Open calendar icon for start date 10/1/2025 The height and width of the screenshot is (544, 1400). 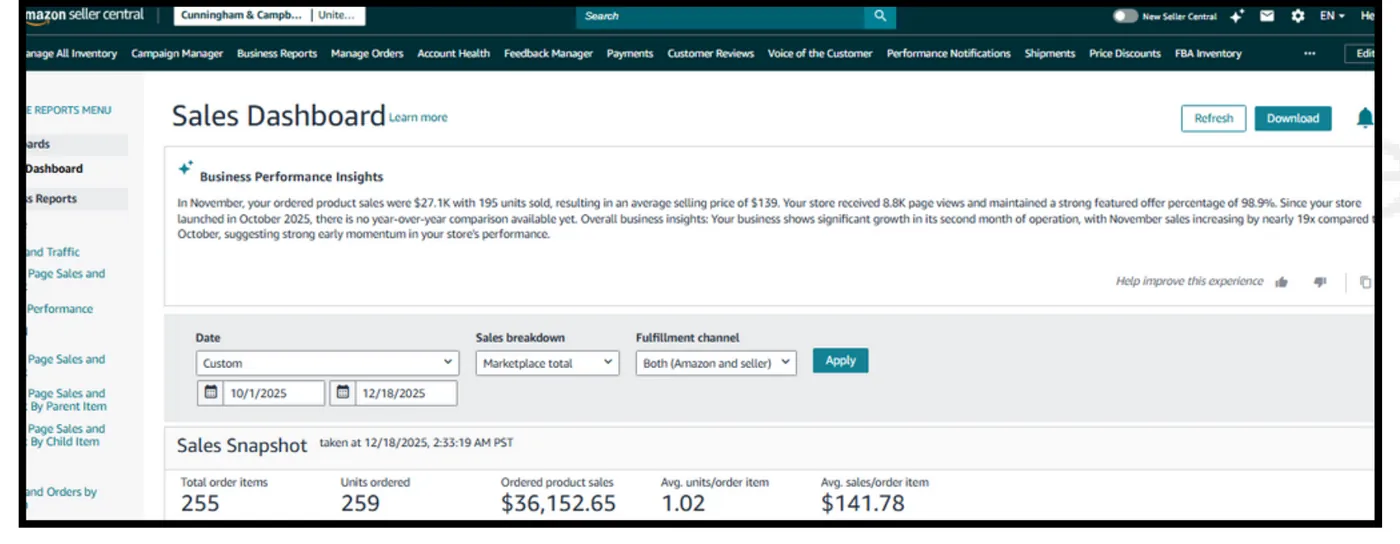click(210, 392)
